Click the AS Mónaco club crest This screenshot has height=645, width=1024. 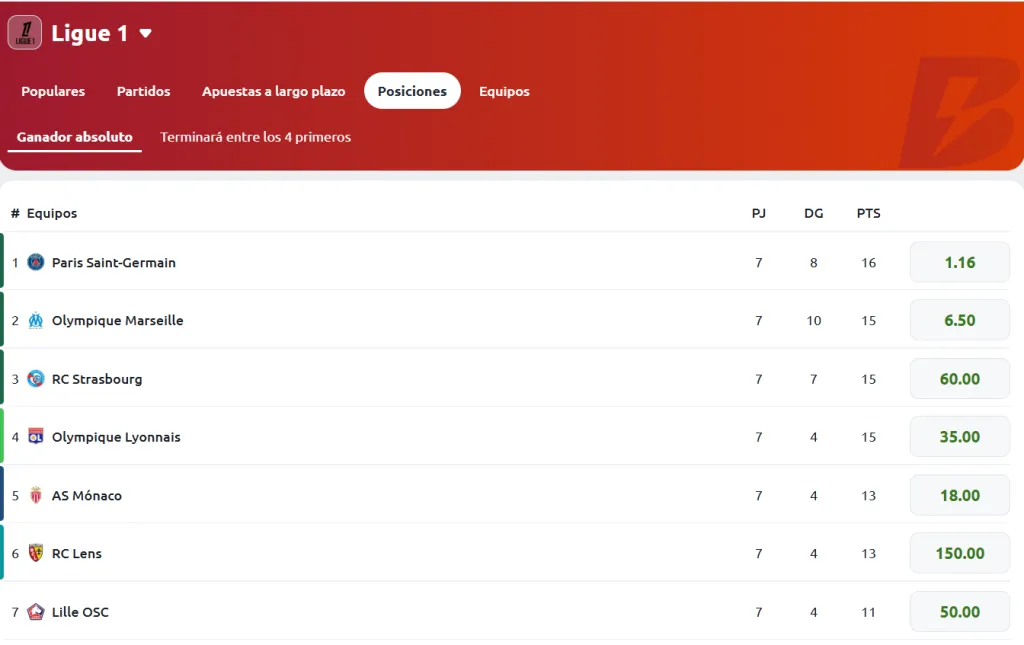[x=36, y=496]
